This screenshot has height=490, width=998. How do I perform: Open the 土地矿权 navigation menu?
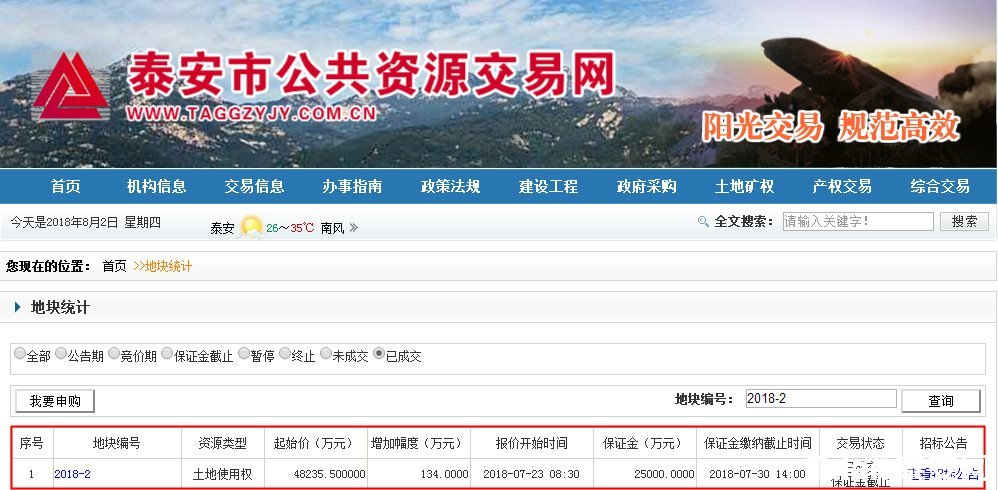coord(744,186)
